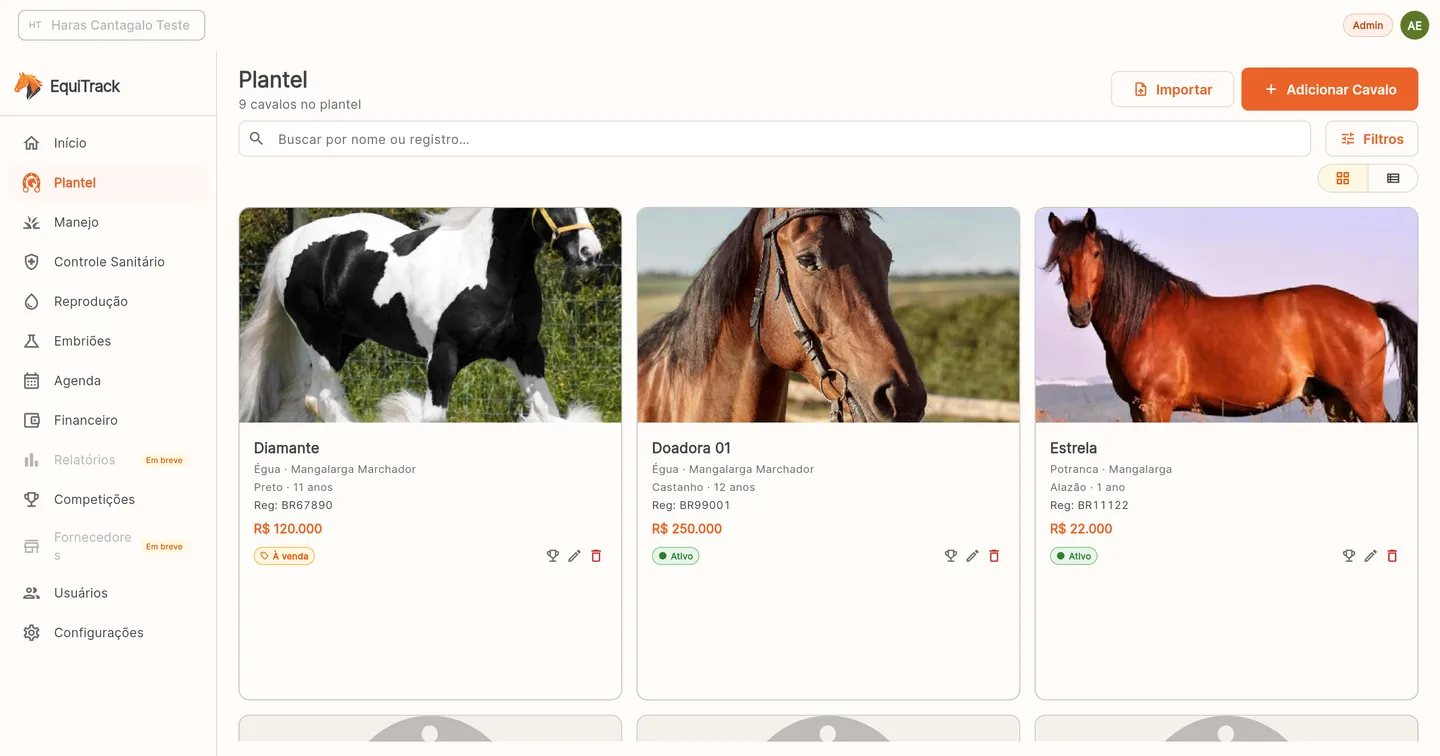Open Competições in the sidebar

pos(108,499)
